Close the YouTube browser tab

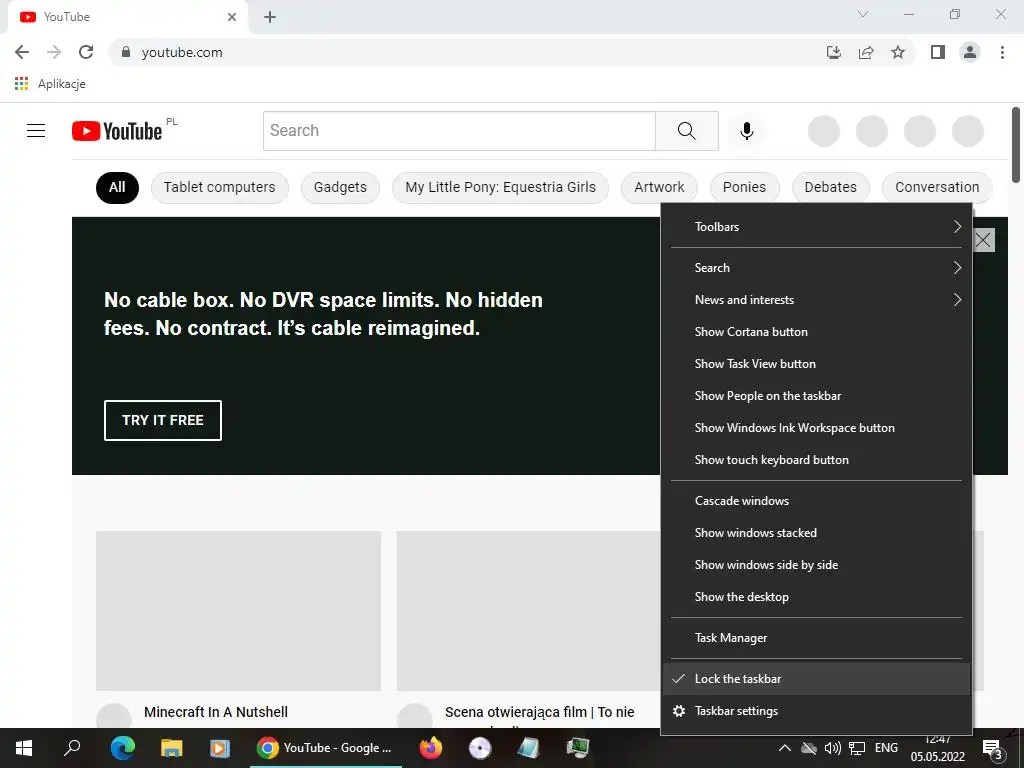pos(232,17)
